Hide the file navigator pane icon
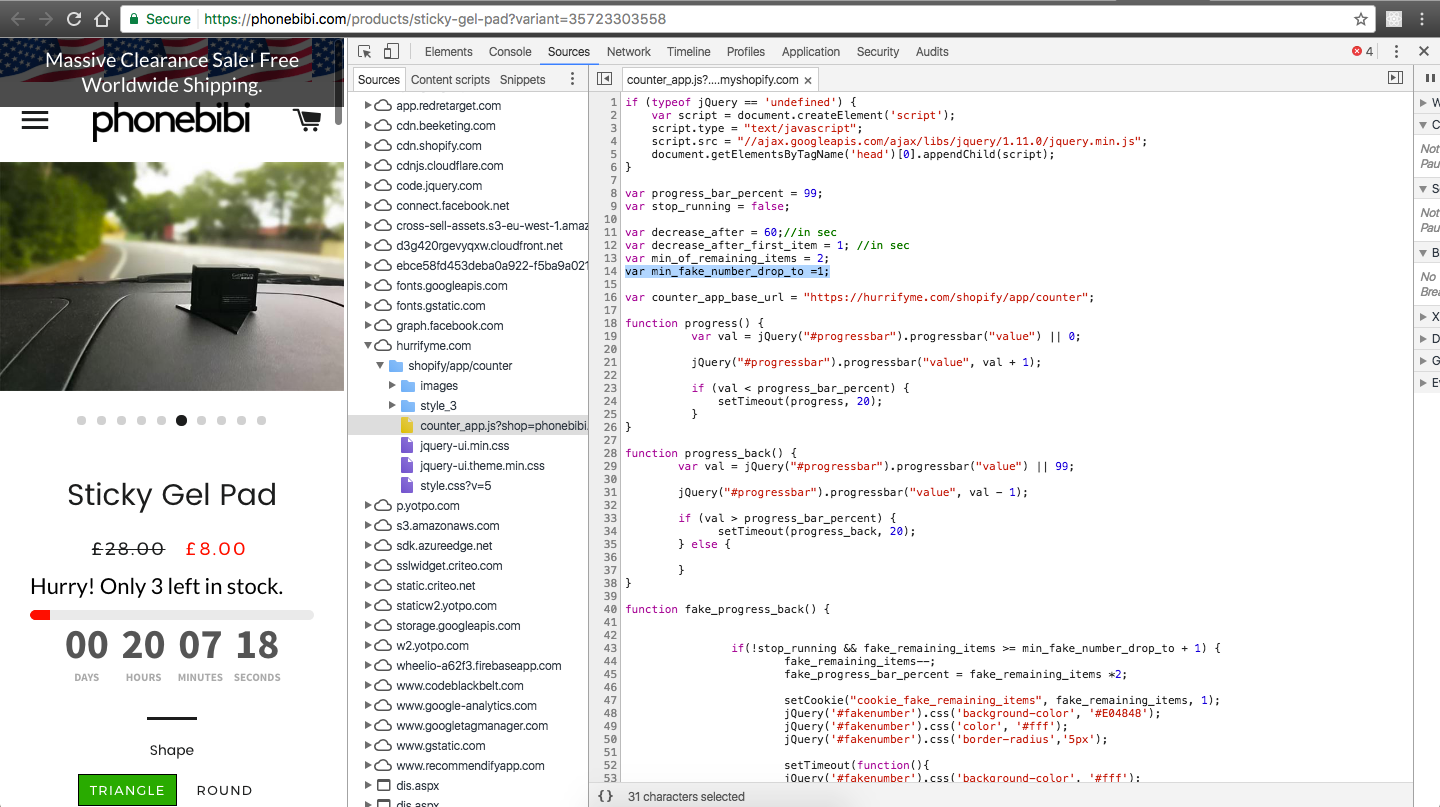The image size is (1440, 807). coord(604,79)
